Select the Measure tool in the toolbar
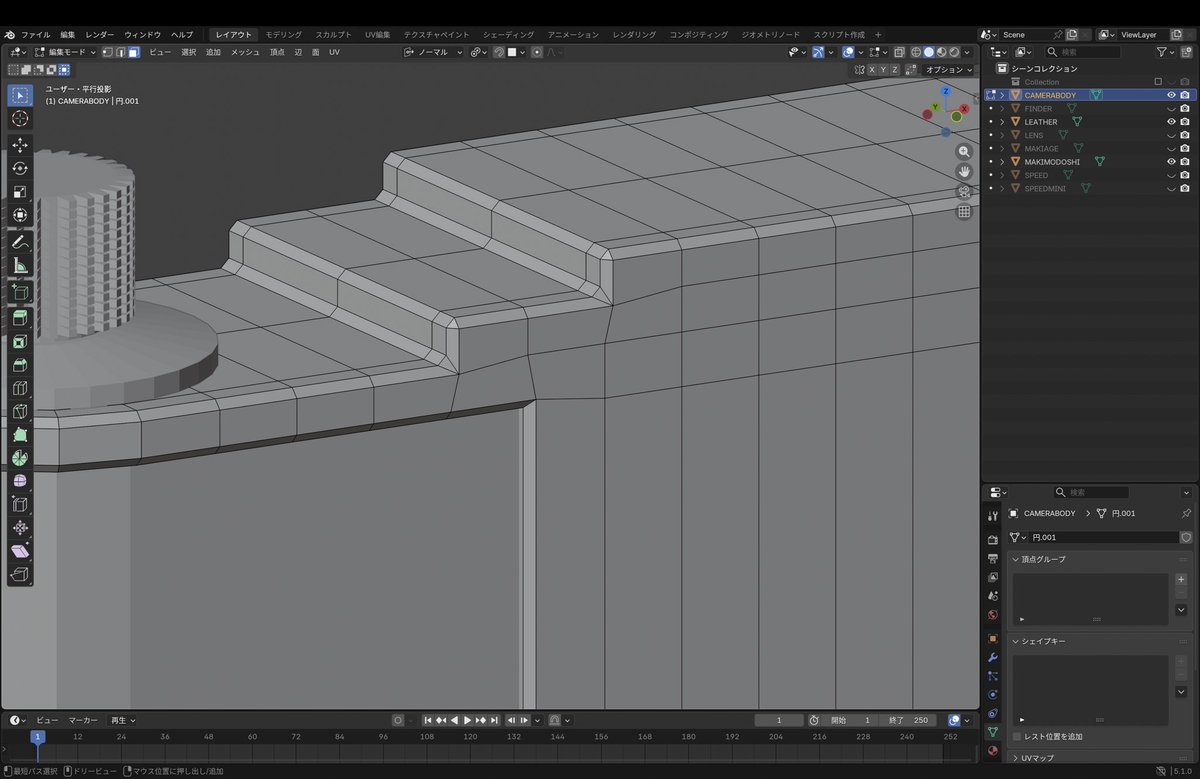Screen dimensions: 1200x779 [20, 265]
